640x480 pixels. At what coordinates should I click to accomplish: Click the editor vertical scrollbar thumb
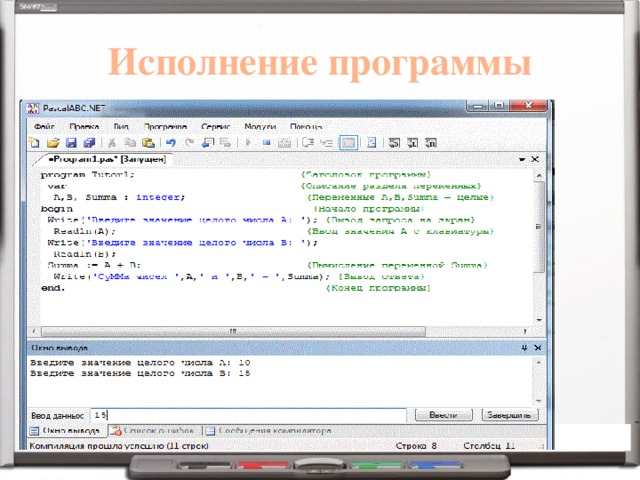[x=539, y=227]
